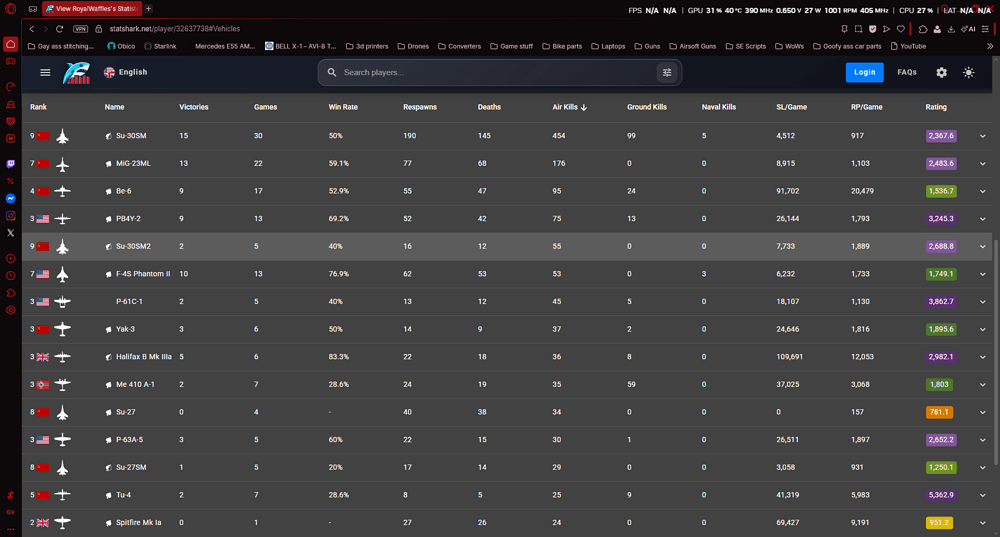Reload the page
The image size is (1000, 537).
click(59, 29)
